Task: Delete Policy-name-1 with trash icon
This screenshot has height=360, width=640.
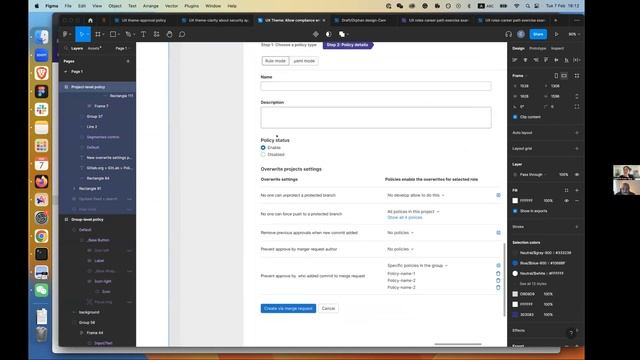Action: click(498, 273)
